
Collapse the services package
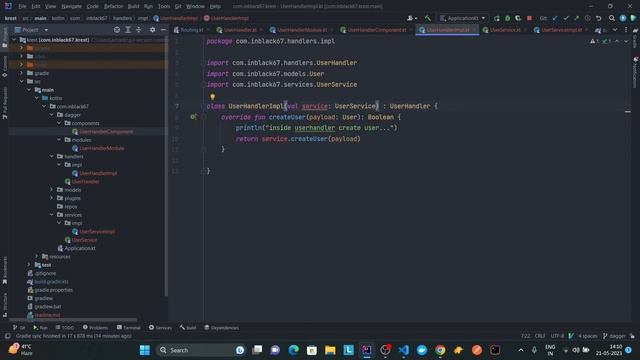pos(52,215)
